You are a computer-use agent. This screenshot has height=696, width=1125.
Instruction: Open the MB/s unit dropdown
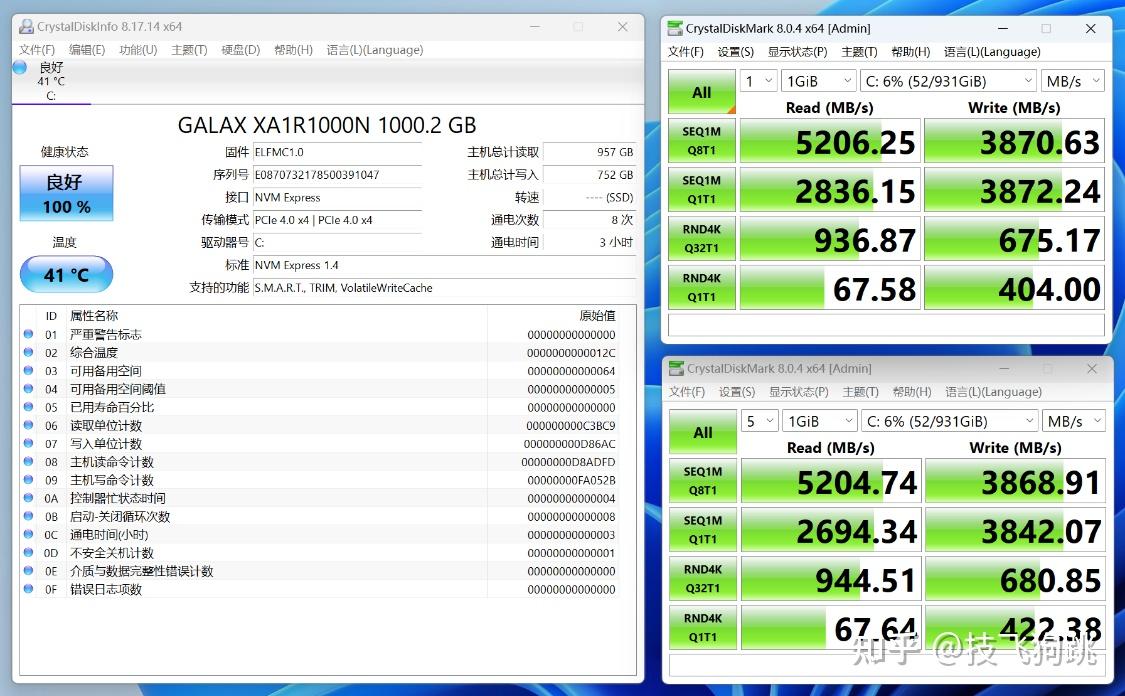pos(1073,80)
